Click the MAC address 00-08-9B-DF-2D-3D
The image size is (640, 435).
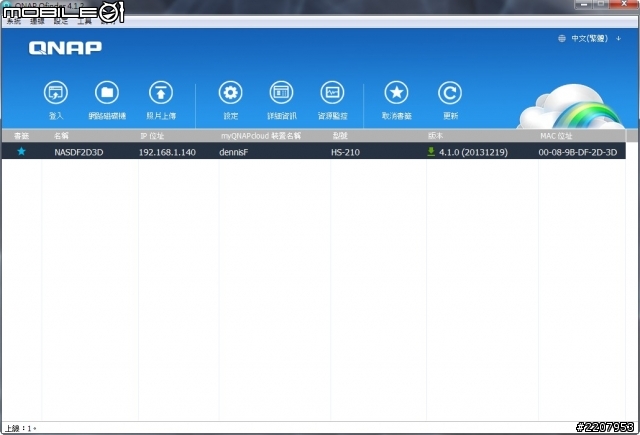578,152
